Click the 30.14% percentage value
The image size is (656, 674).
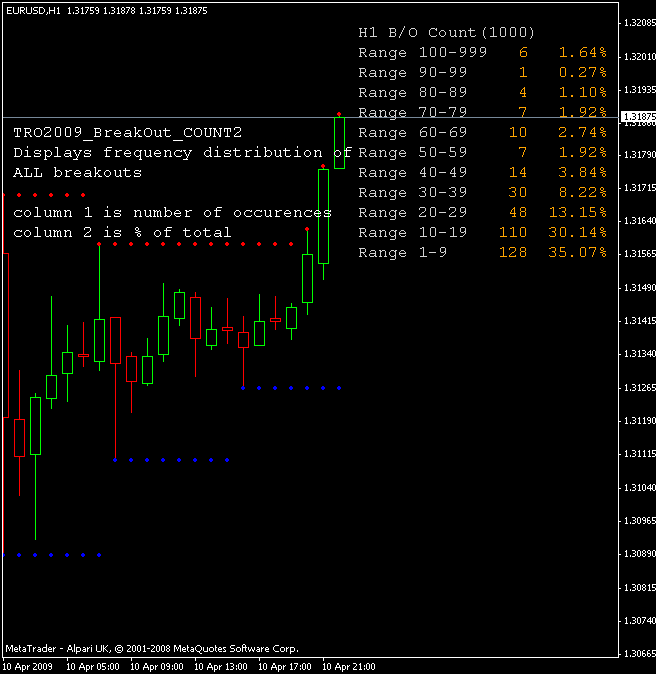(577, 233)
